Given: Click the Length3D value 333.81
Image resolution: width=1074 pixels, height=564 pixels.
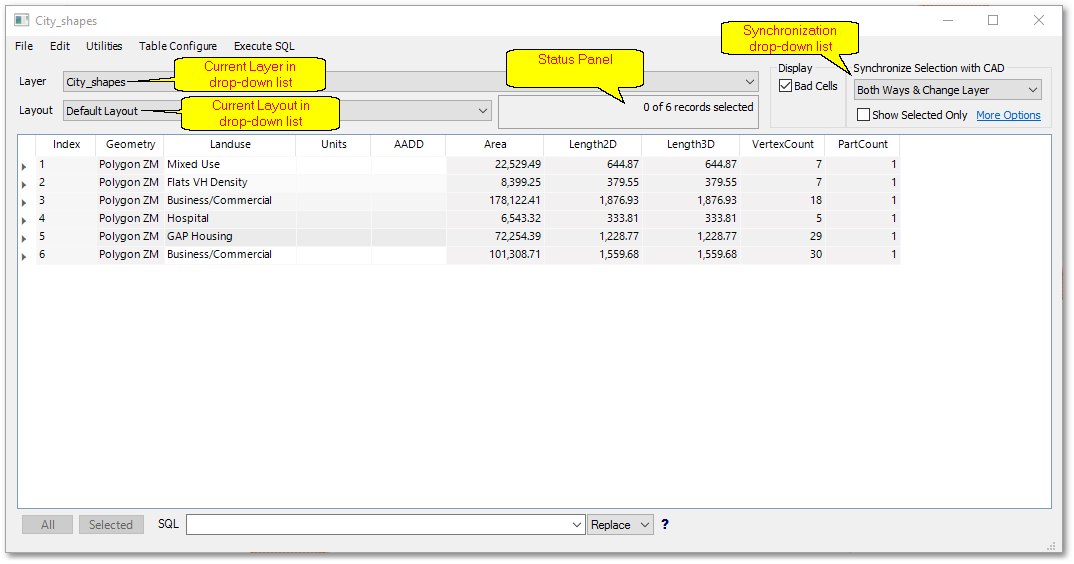Looking at the screenshot, I should tap(721, 218).
